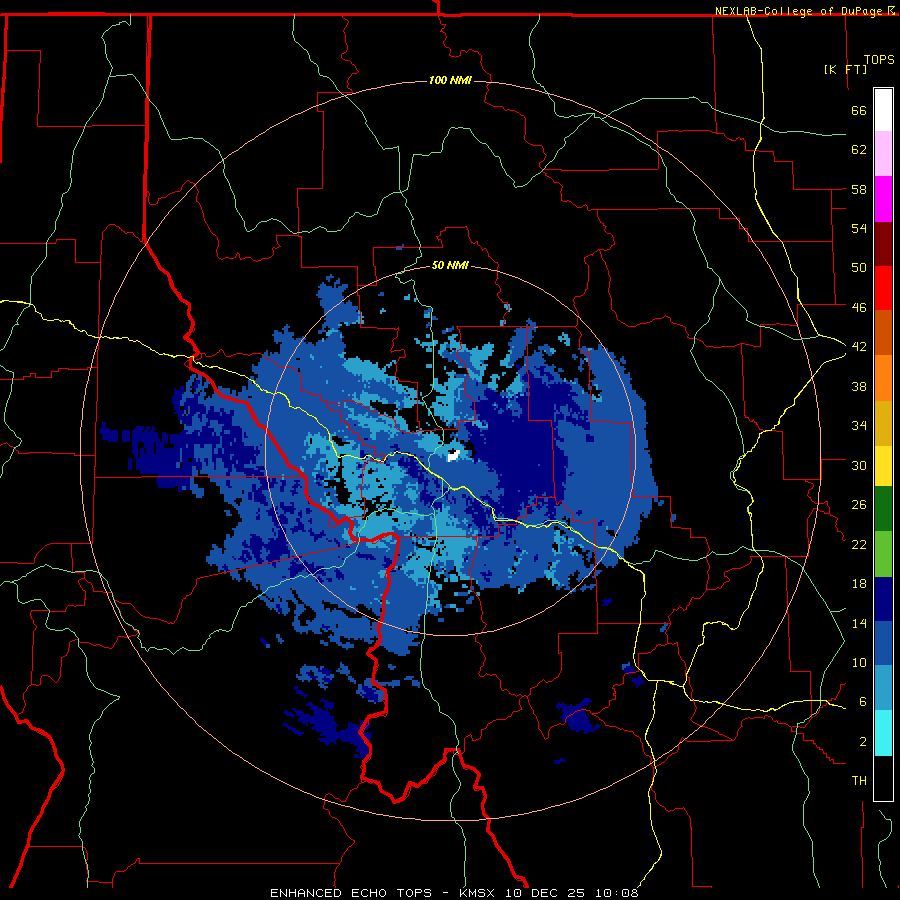900x900 pixels.
Task: Click the dark red swatch between 54 and 50
Action: pyautogui.click(x=883, y=243)
